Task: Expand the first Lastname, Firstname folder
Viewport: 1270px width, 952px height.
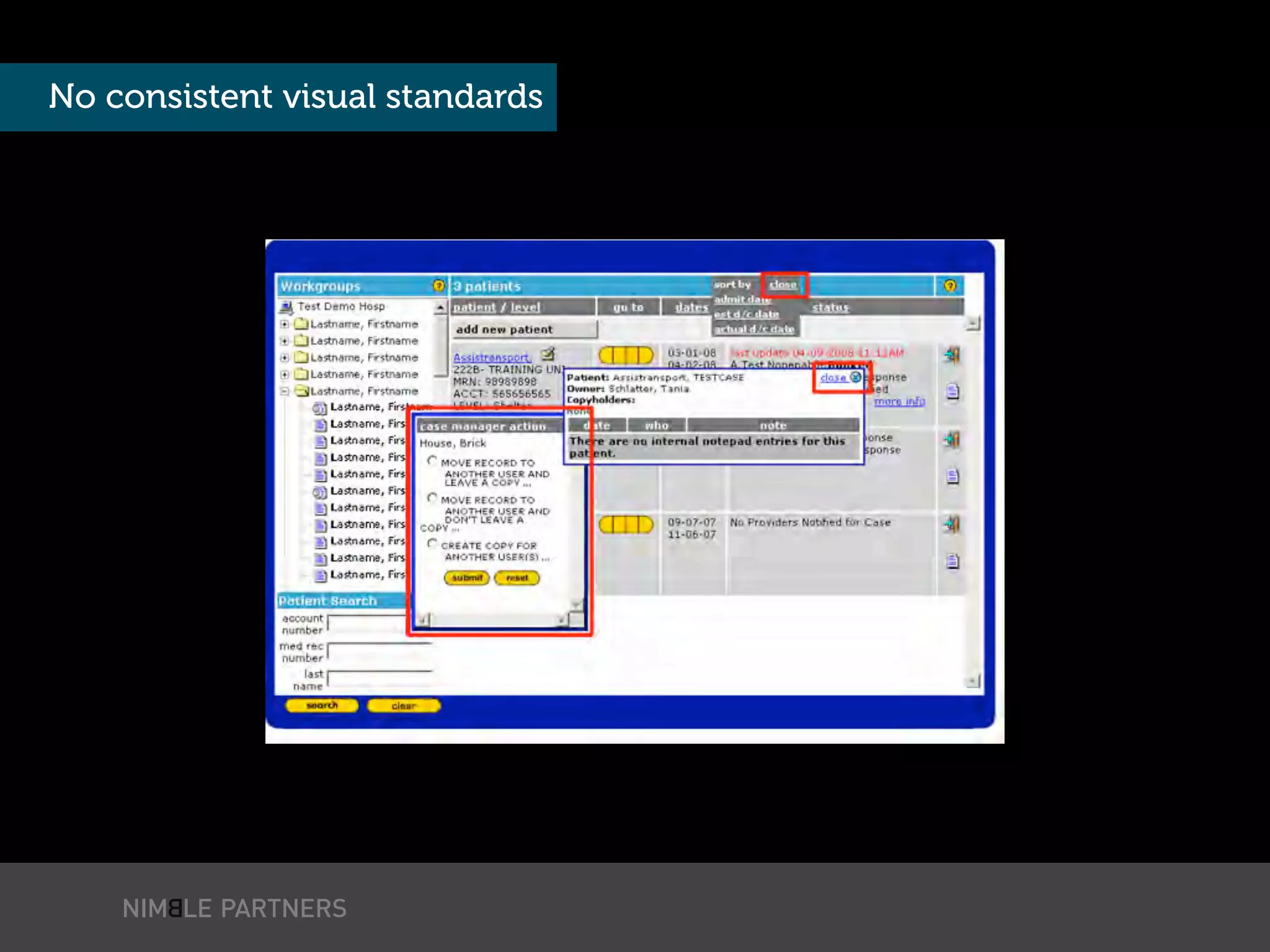Action: click(x=285, y=324)
